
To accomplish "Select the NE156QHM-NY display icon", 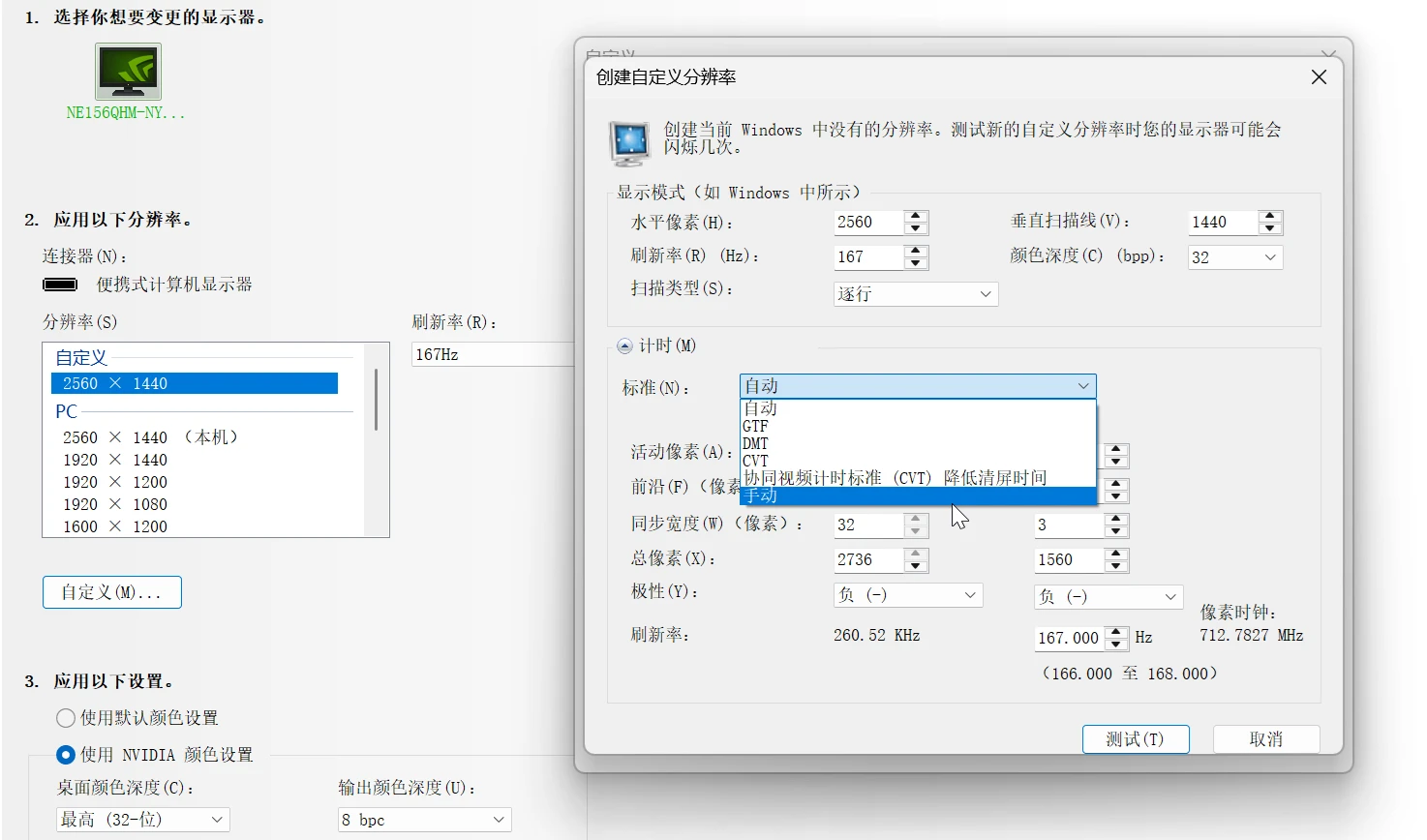I will coord(129,73).
